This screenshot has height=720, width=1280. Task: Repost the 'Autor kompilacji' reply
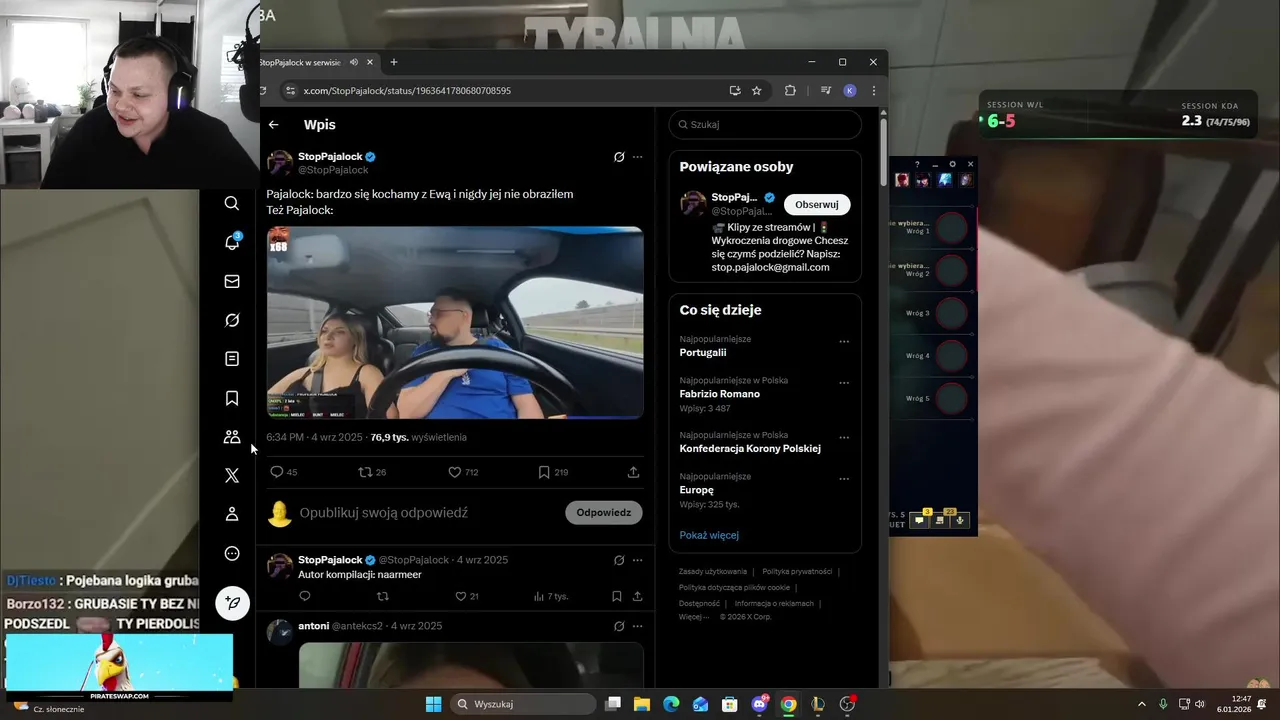click(382, 596)
